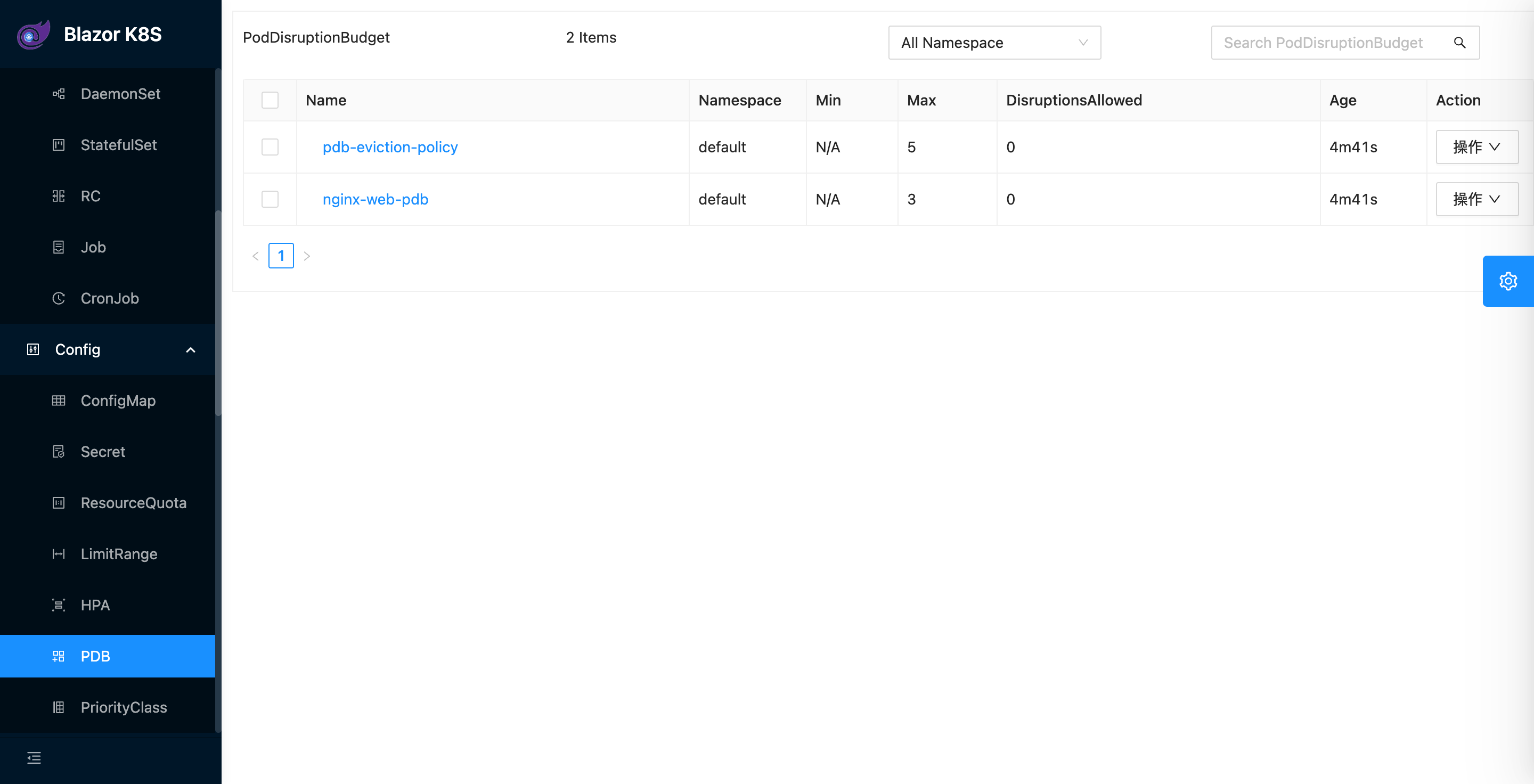The width and height of the screenshot is (1534, 784).
Task: Click the 2 Items count text
Action: coord(591,38)
